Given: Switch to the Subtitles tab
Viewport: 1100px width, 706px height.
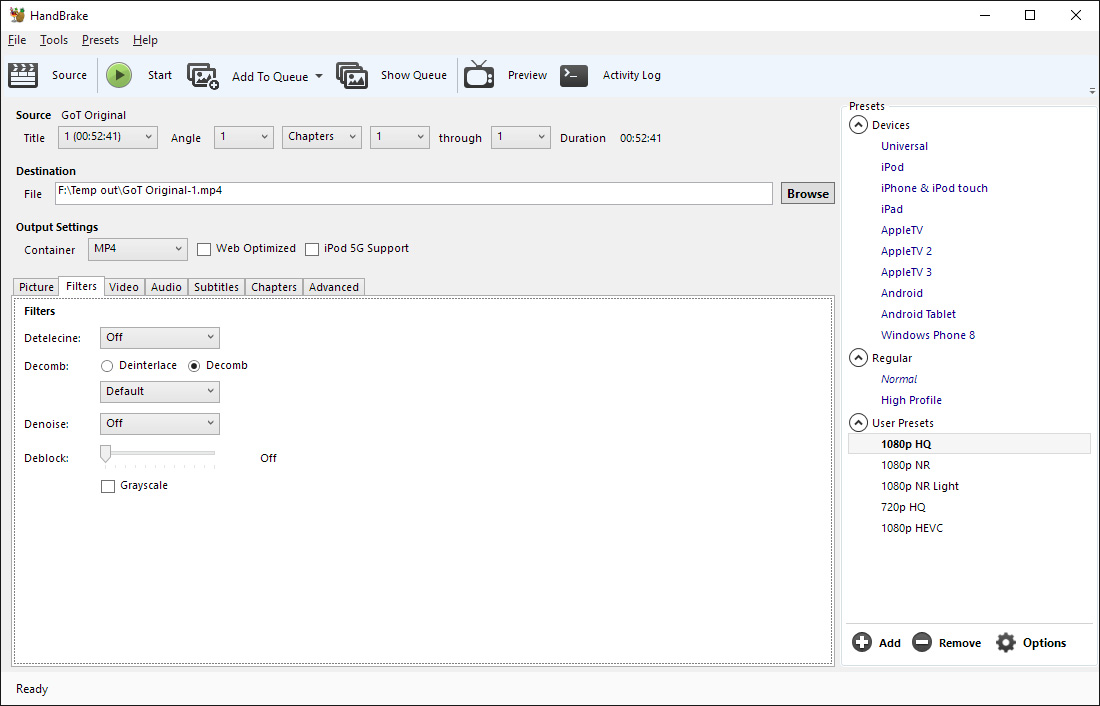Looking at the screenshot, I should click(216, 287).
